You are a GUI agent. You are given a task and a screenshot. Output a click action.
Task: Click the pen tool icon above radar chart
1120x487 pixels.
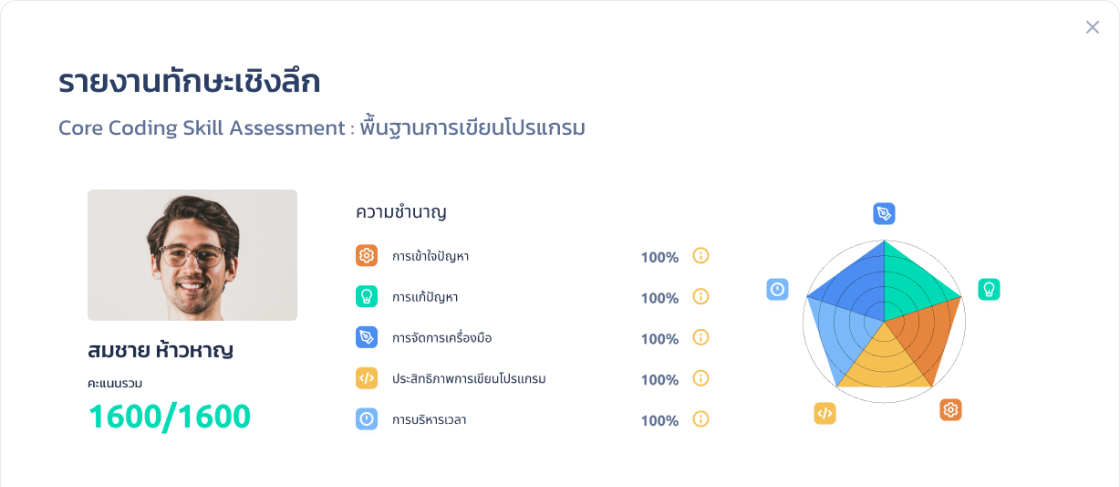[x=884, y=213]
